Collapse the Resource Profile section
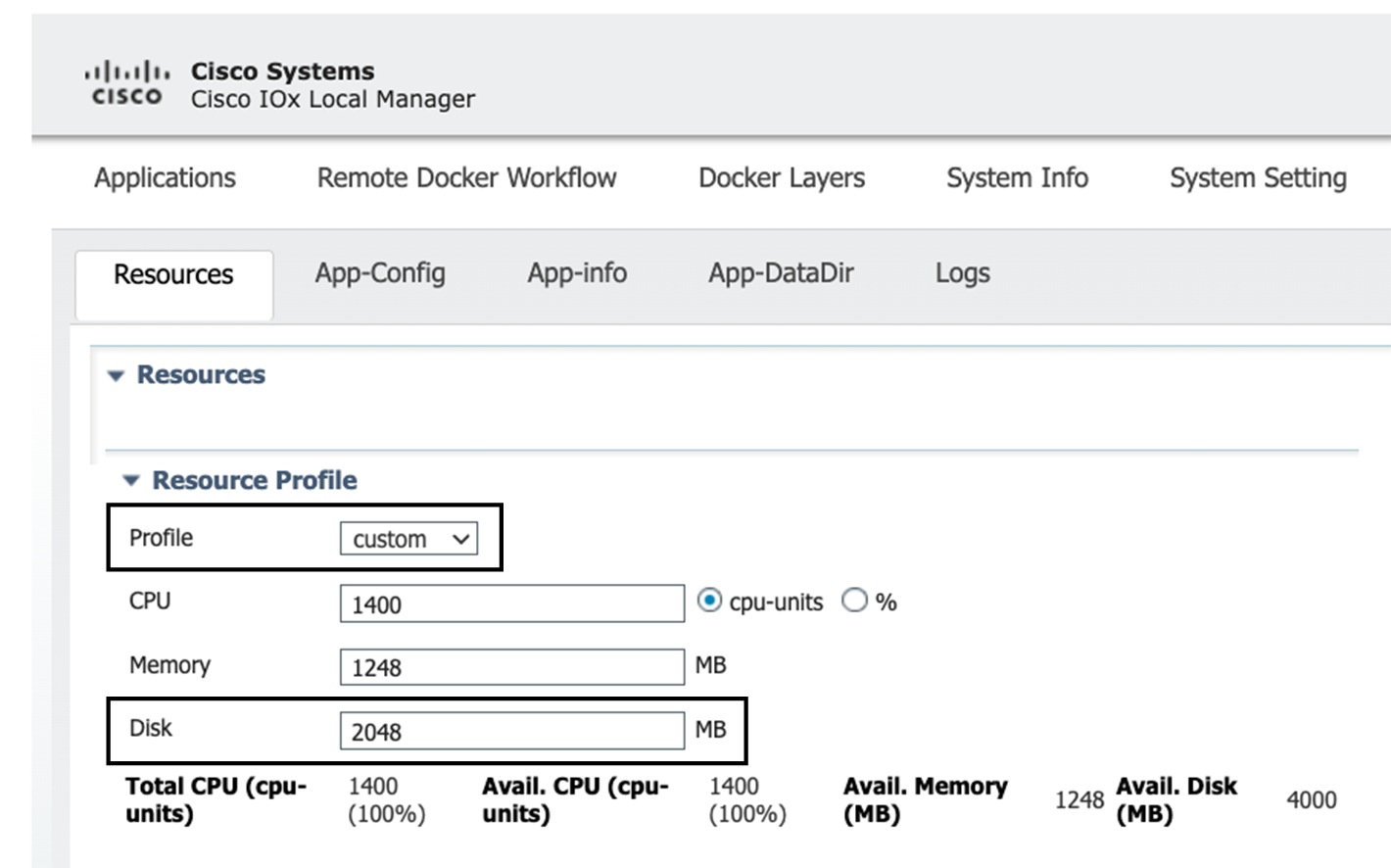 click(129, 480)
